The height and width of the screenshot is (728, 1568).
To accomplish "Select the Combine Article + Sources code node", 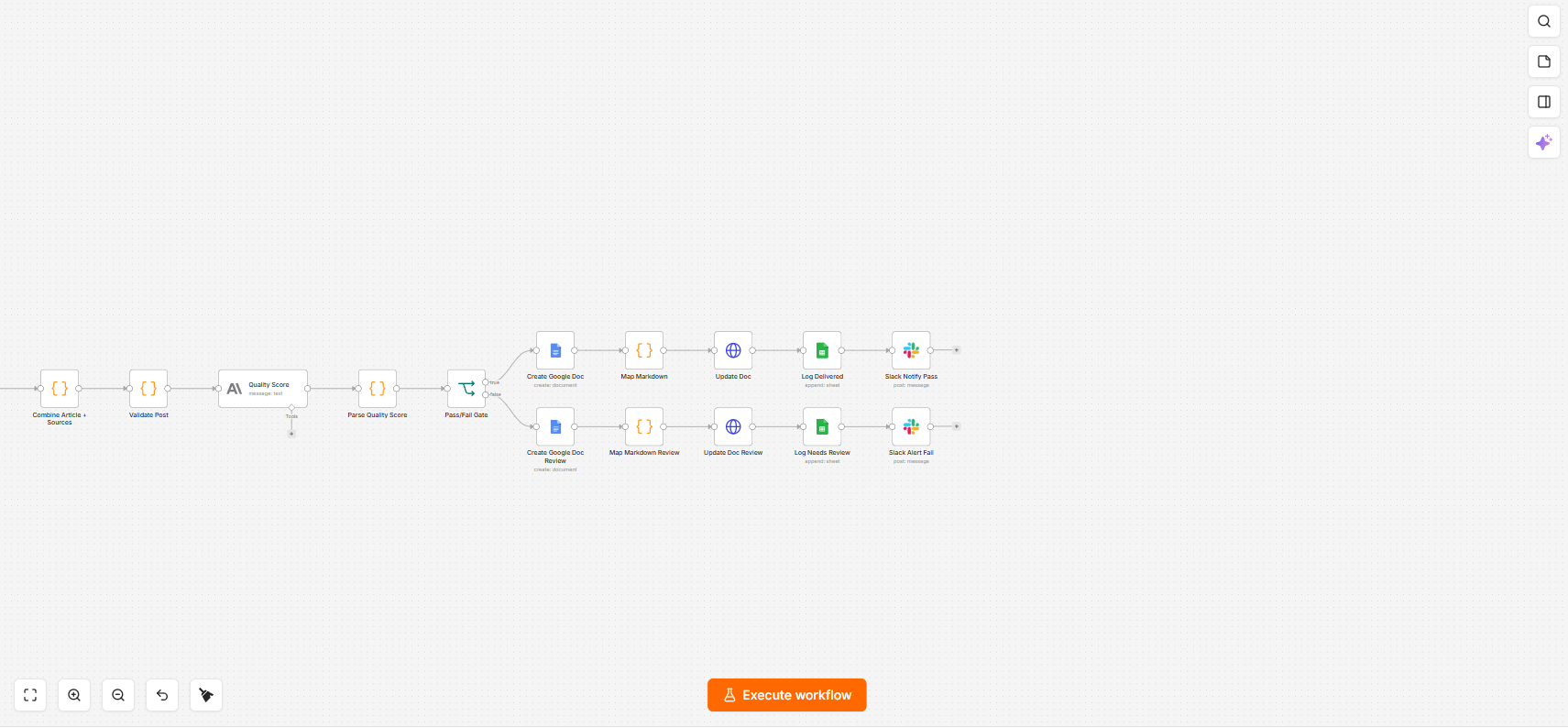I will tap(60, 389).
